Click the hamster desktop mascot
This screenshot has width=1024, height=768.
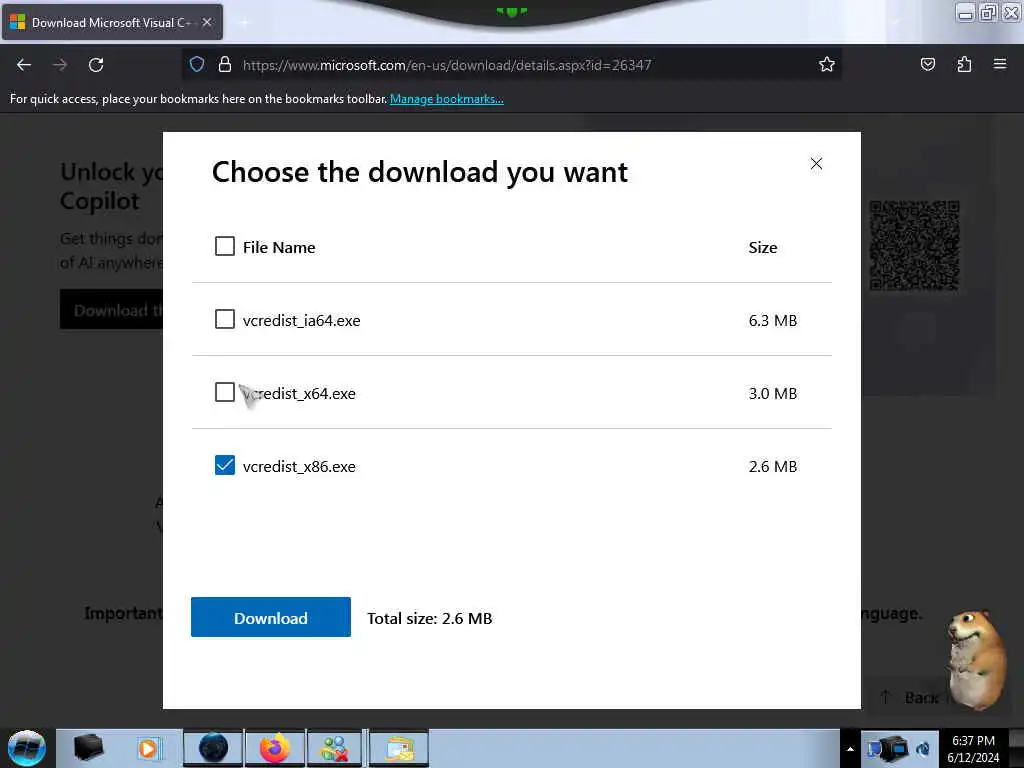tap(977, 660)
